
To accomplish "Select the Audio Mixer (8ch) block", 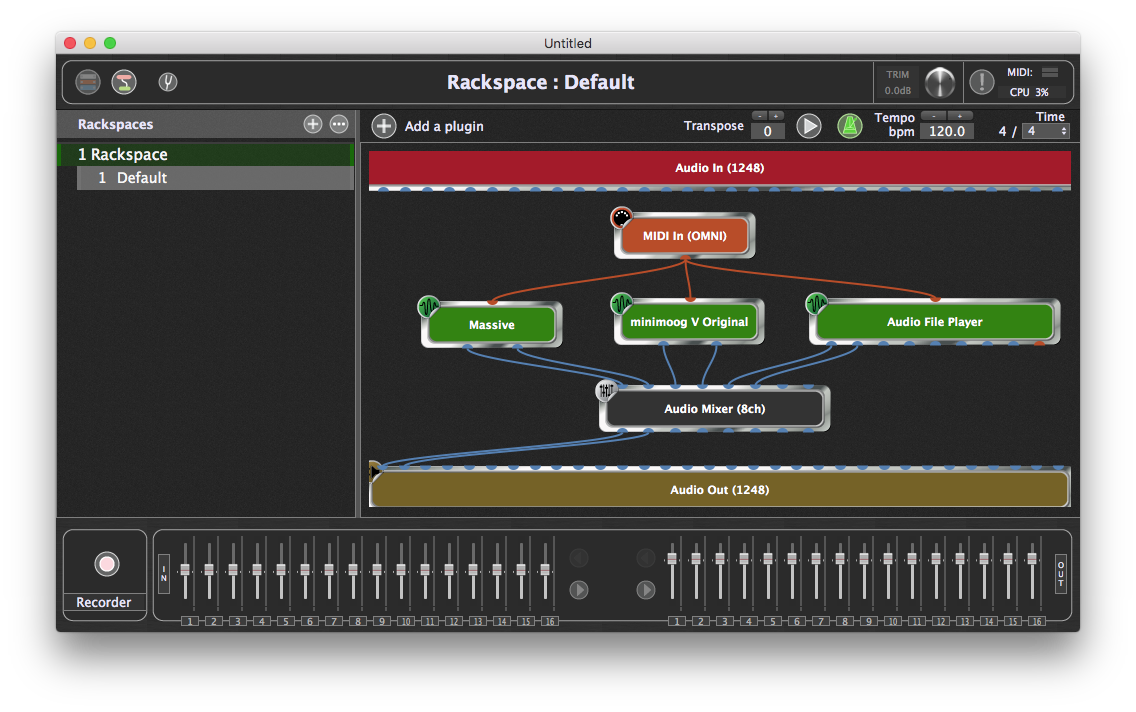I will pos(714,409).
